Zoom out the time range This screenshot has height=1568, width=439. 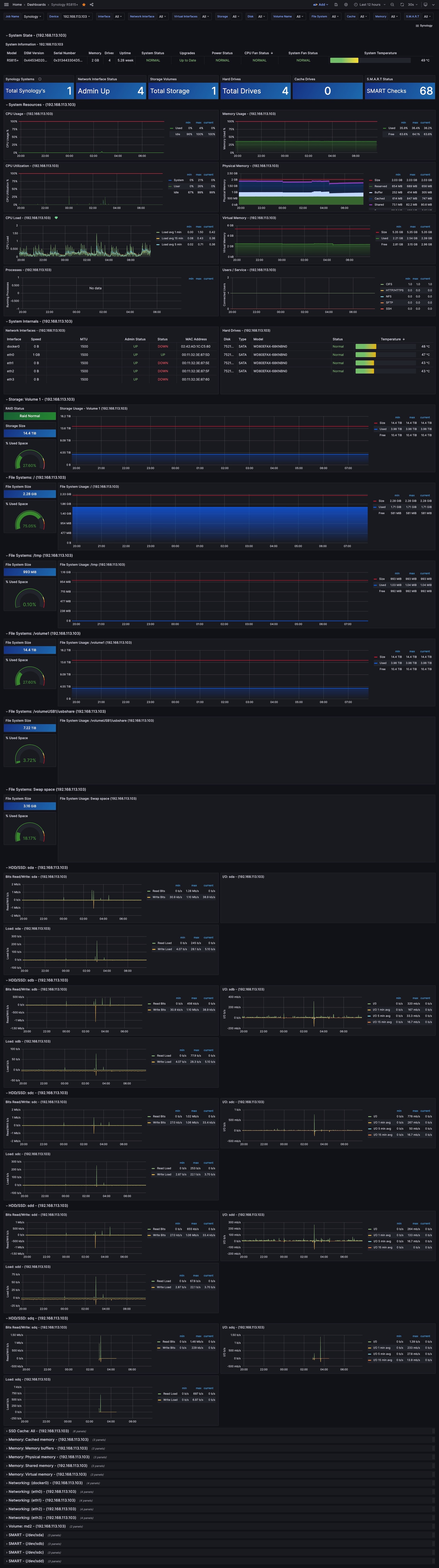pos(392,4)
